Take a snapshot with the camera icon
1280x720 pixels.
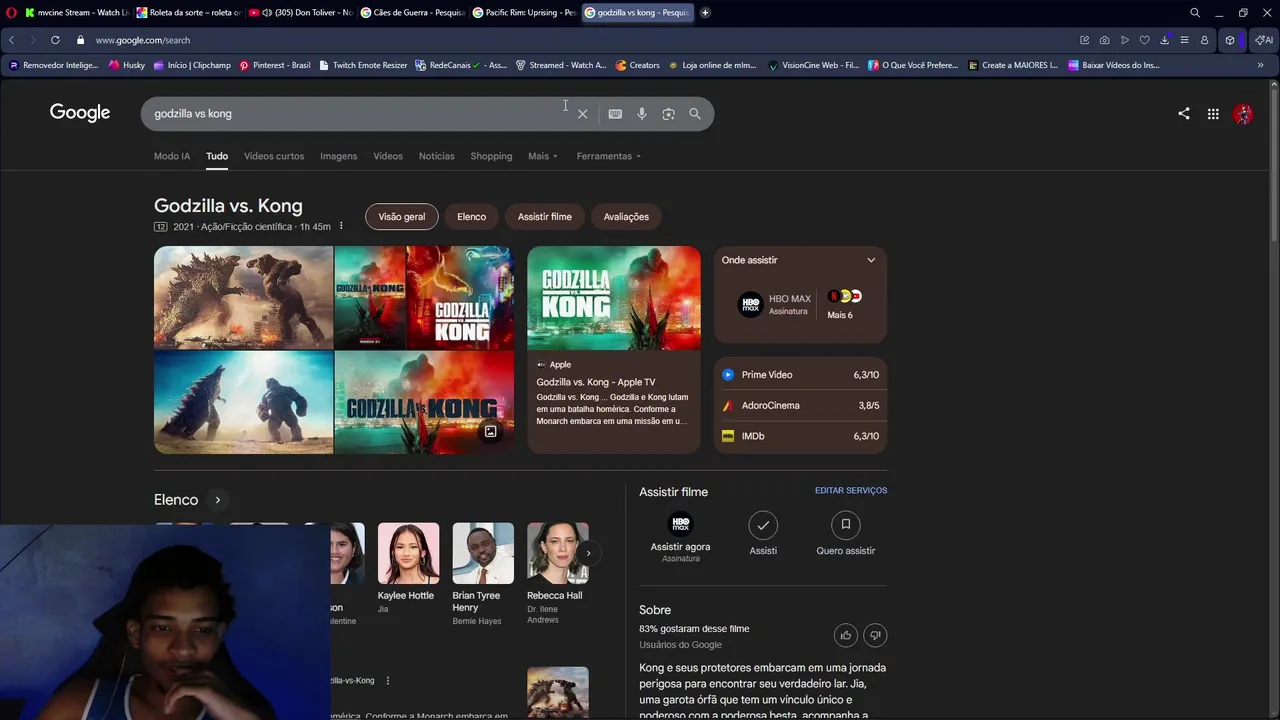click(x=1104, y=40)
